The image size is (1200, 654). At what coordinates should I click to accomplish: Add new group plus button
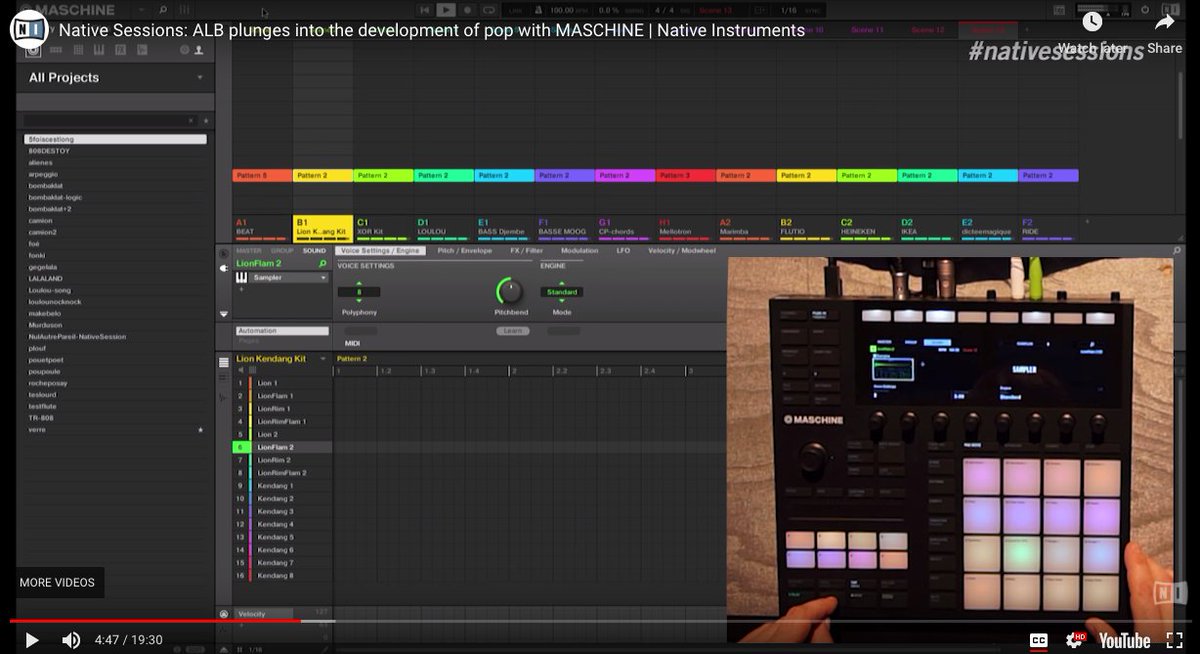[1087, 222]
